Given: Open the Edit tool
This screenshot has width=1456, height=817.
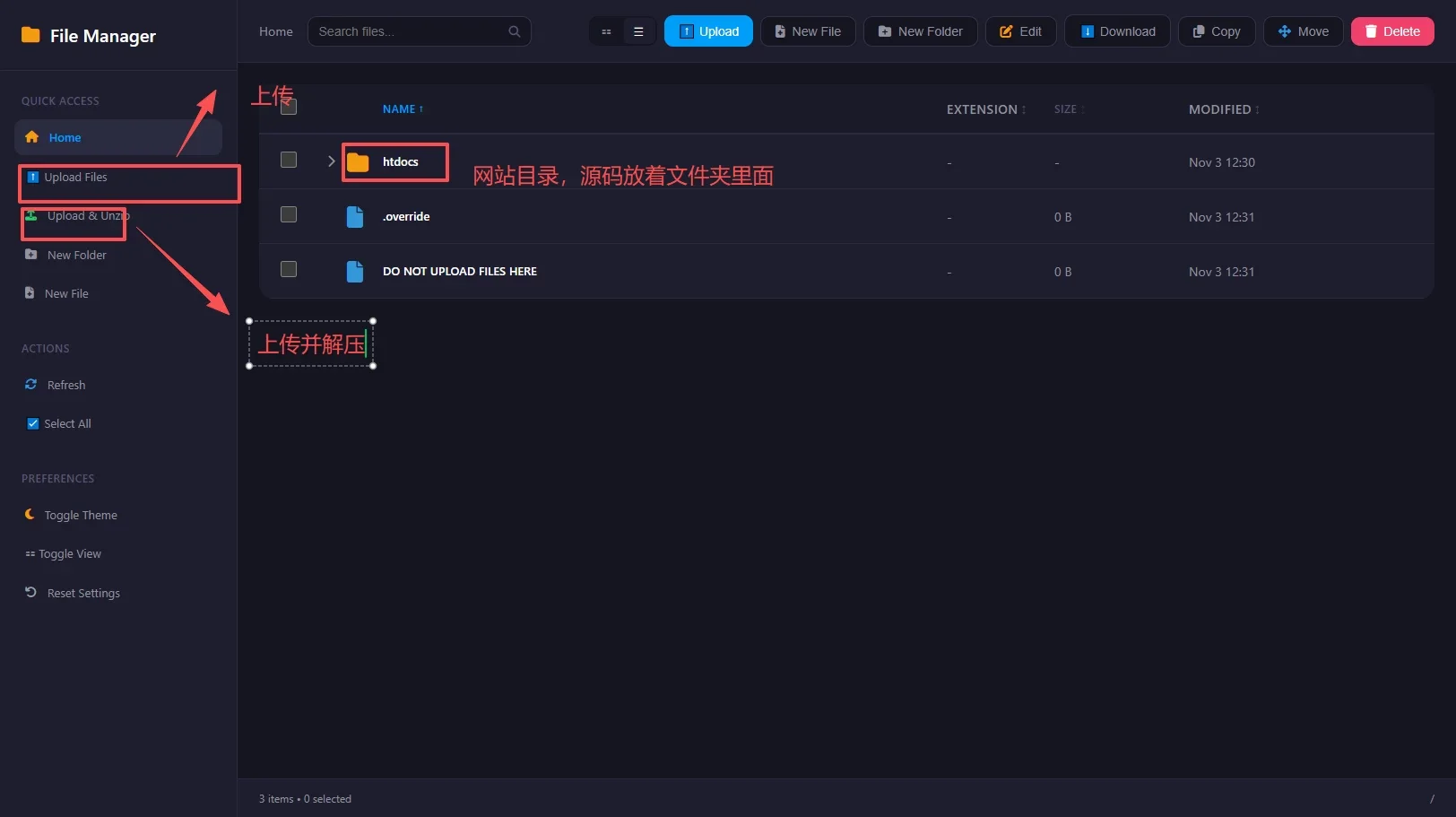Looking at the screenshot, I should coord(1004,30).
